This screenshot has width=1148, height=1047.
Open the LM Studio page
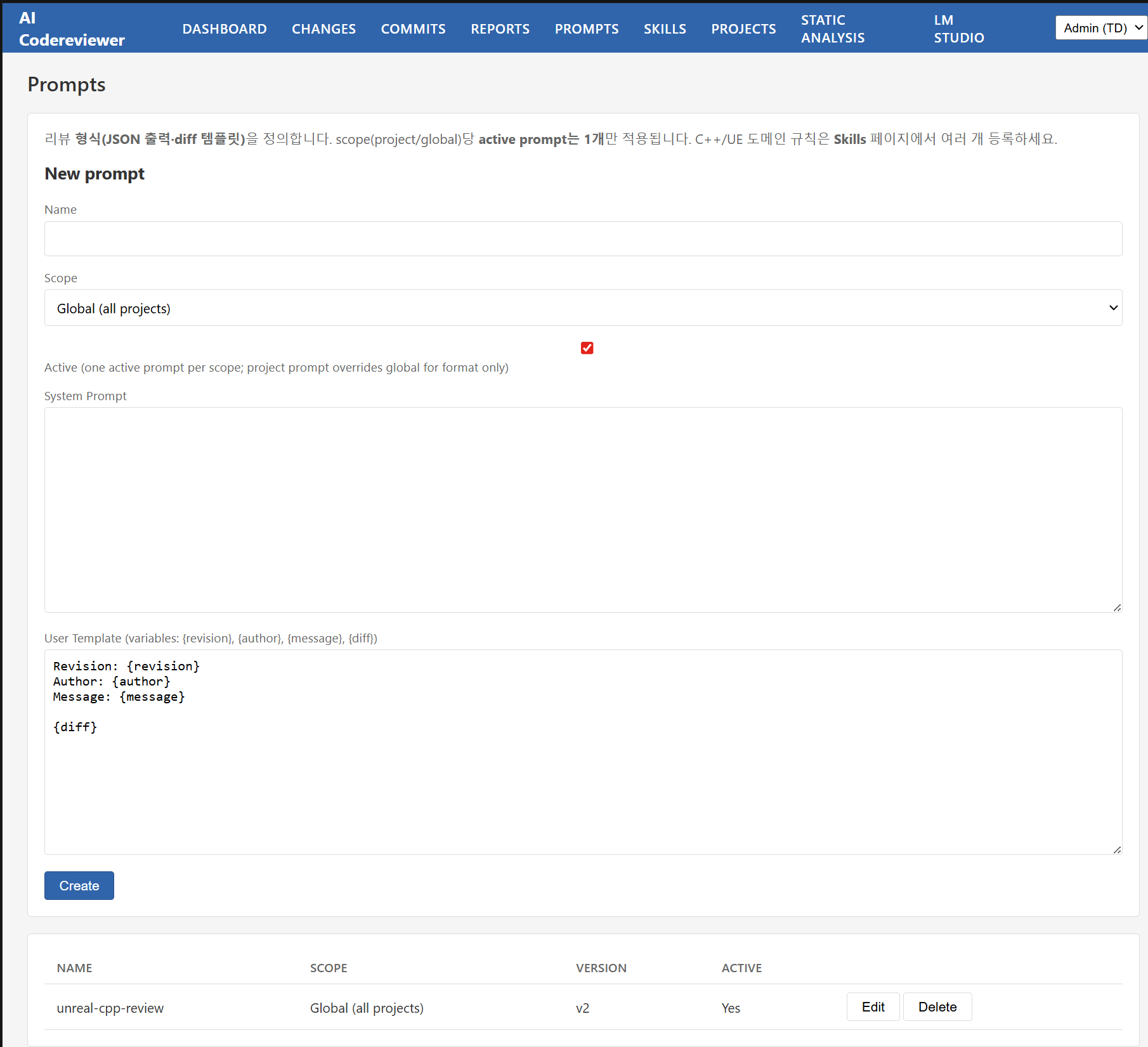pos(959,29)
